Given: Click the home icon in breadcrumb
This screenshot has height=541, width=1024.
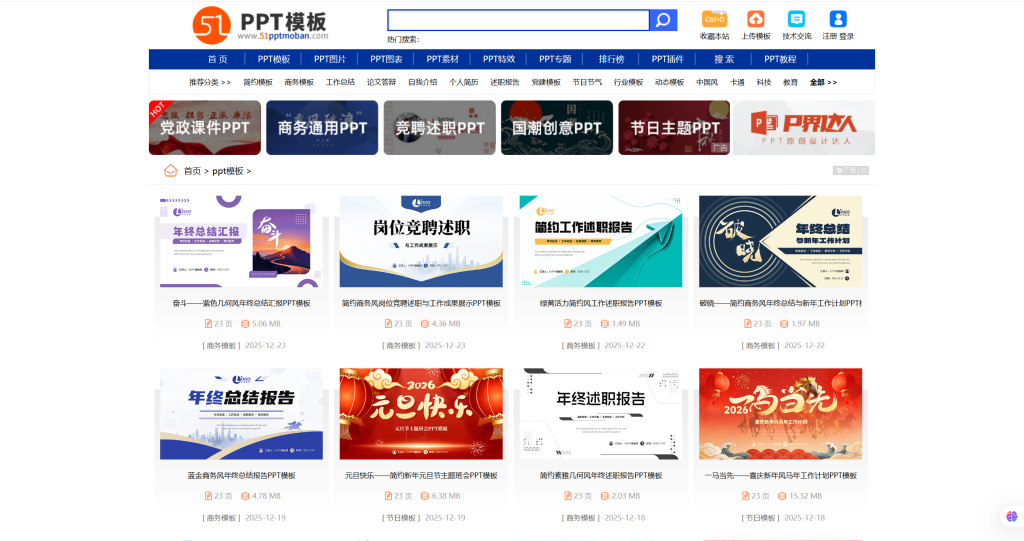Looking at the screenshot, I should click(x=170, y=171).
